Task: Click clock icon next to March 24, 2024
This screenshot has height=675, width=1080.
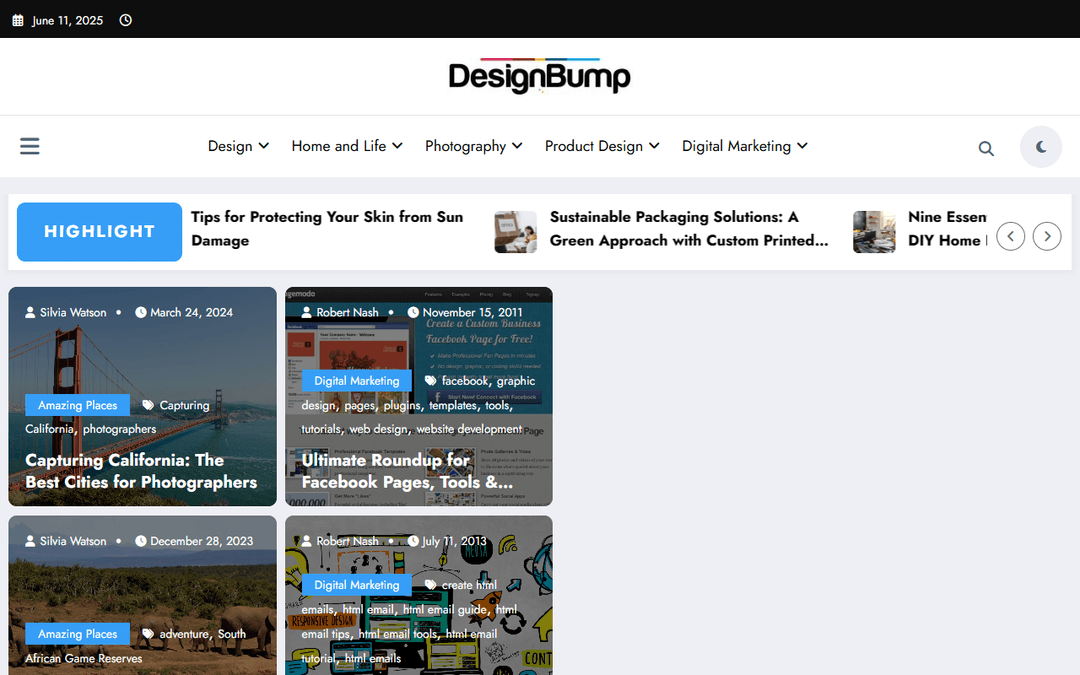Action: (x=141, y=312)
